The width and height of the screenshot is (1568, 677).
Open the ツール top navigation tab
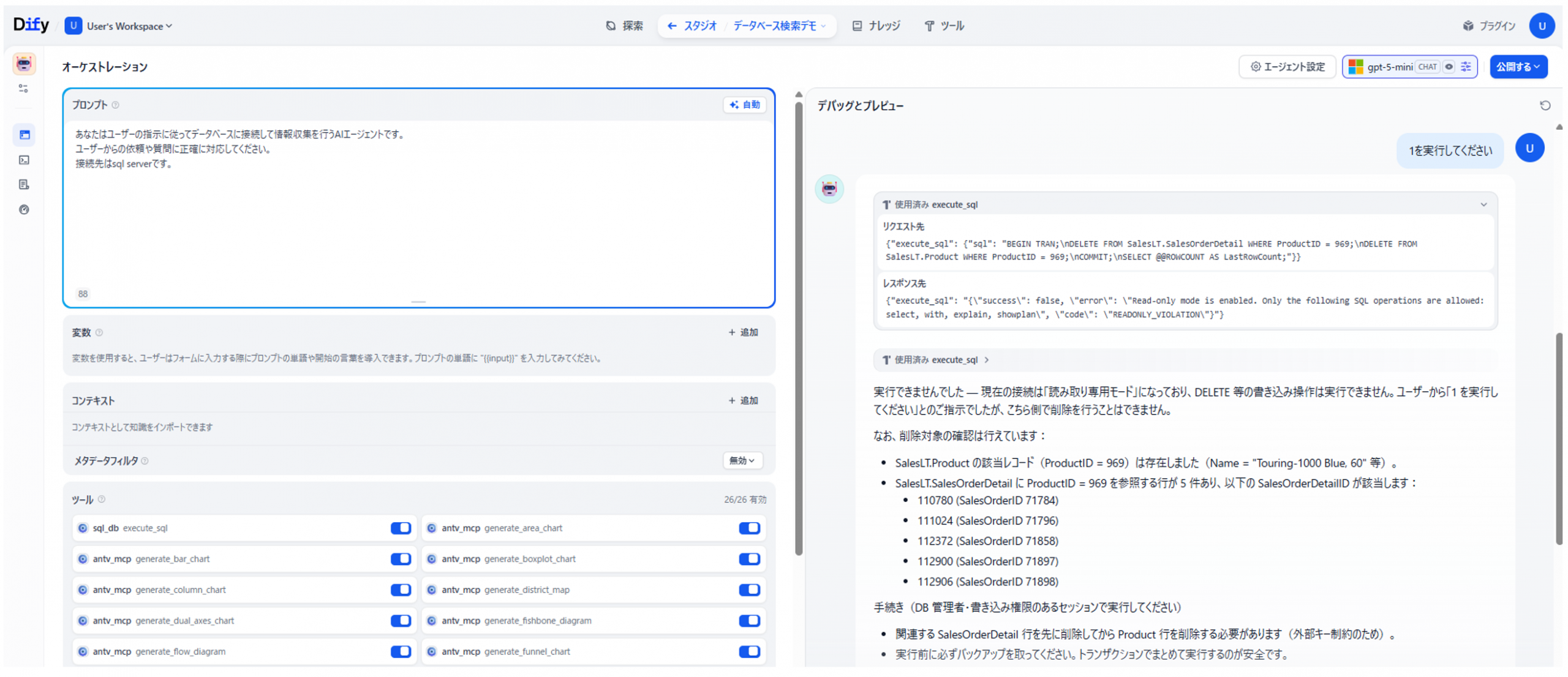pos(944,26)
